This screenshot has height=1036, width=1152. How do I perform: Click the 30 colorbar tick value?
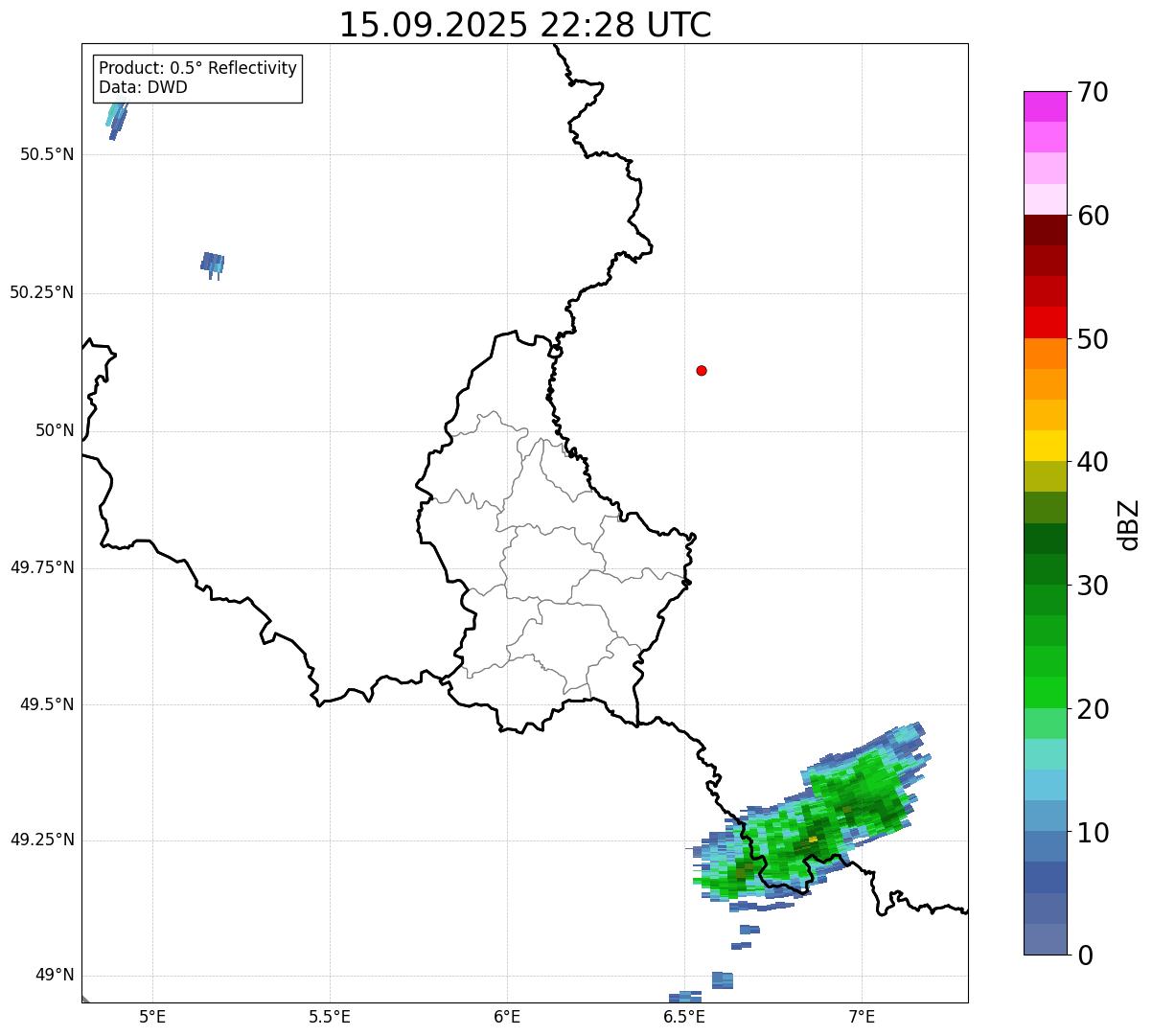click(1093, 586)
